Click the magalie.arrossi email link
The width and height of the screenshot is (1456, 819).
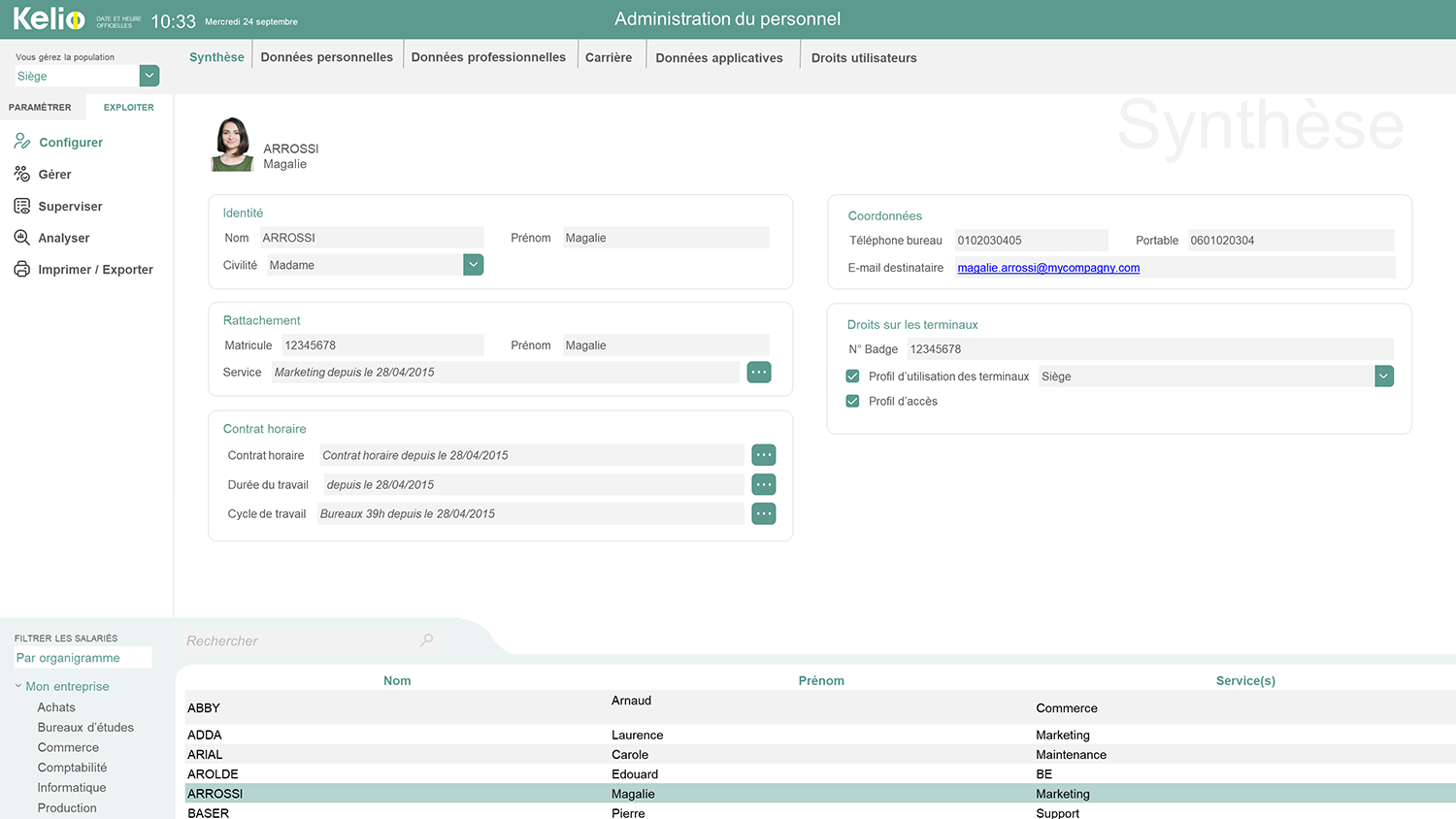click(1047, 269)
